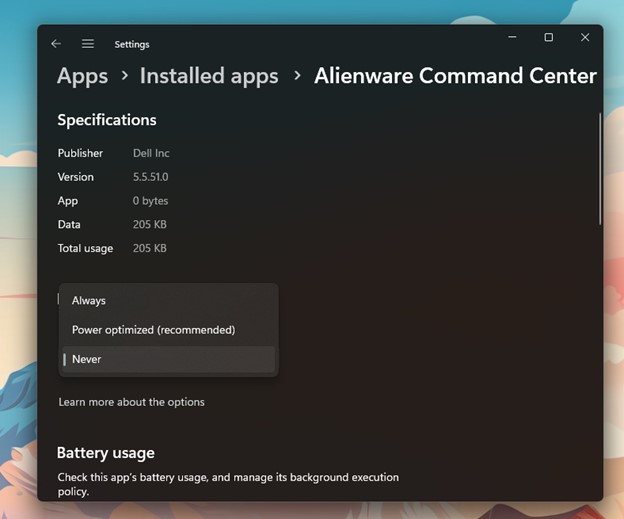
Task: Click the Specifications heading
Action: (x=106, y=120)
